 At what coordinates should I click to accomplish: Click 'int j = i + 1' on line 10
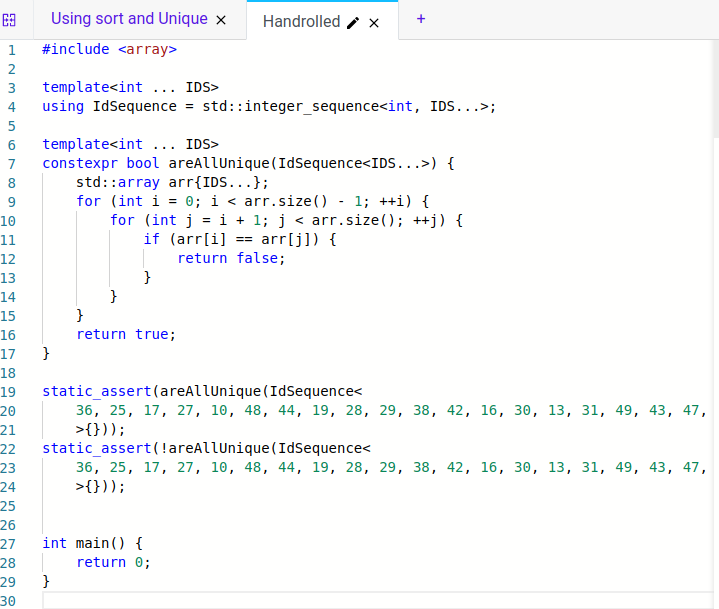[x=206, y=221]
